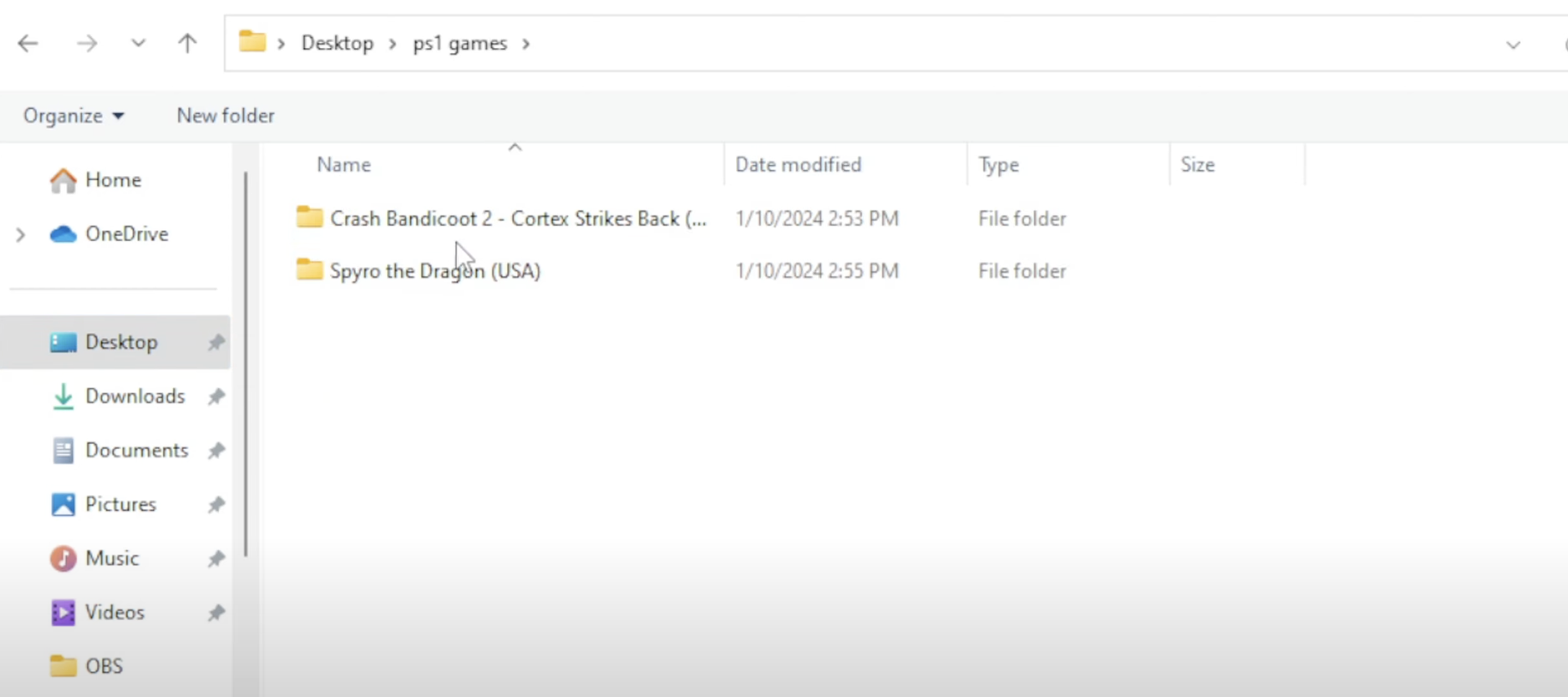Click the pin icon next to Videos
The image size is (1568, 697).
point(216,613)
